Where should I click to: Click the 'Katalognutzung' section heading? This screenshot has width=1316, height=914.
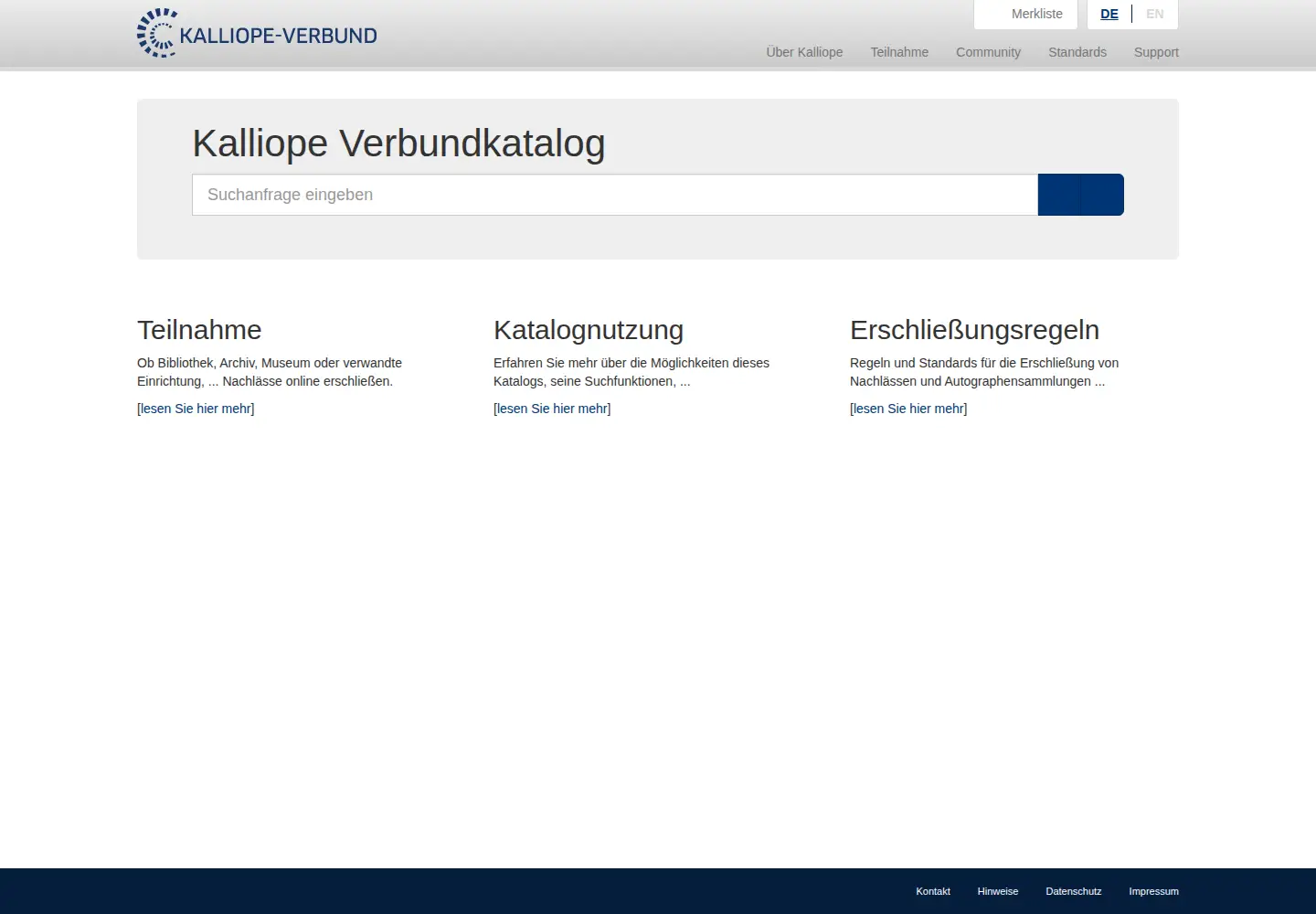point(589,330)
